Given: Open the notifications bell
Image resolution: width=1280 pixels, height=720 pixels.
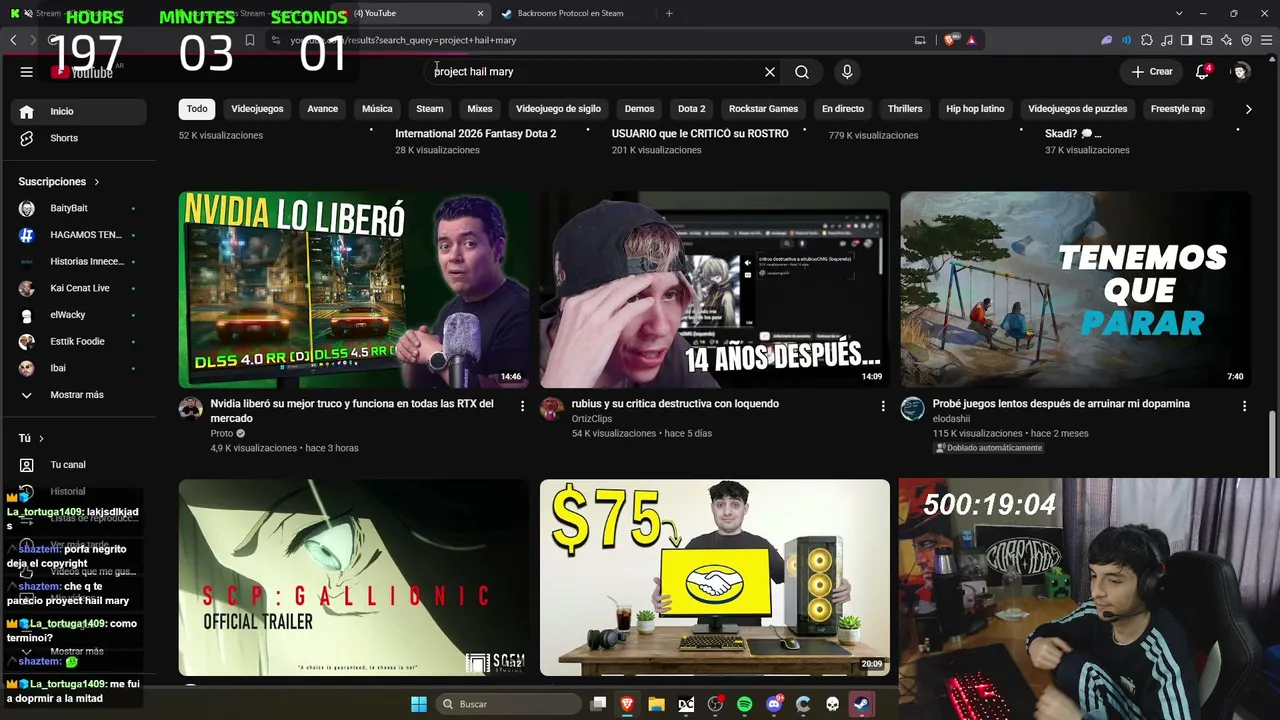Looking at the screenshot, I should pyautogui.click(x=1203, y=72).
